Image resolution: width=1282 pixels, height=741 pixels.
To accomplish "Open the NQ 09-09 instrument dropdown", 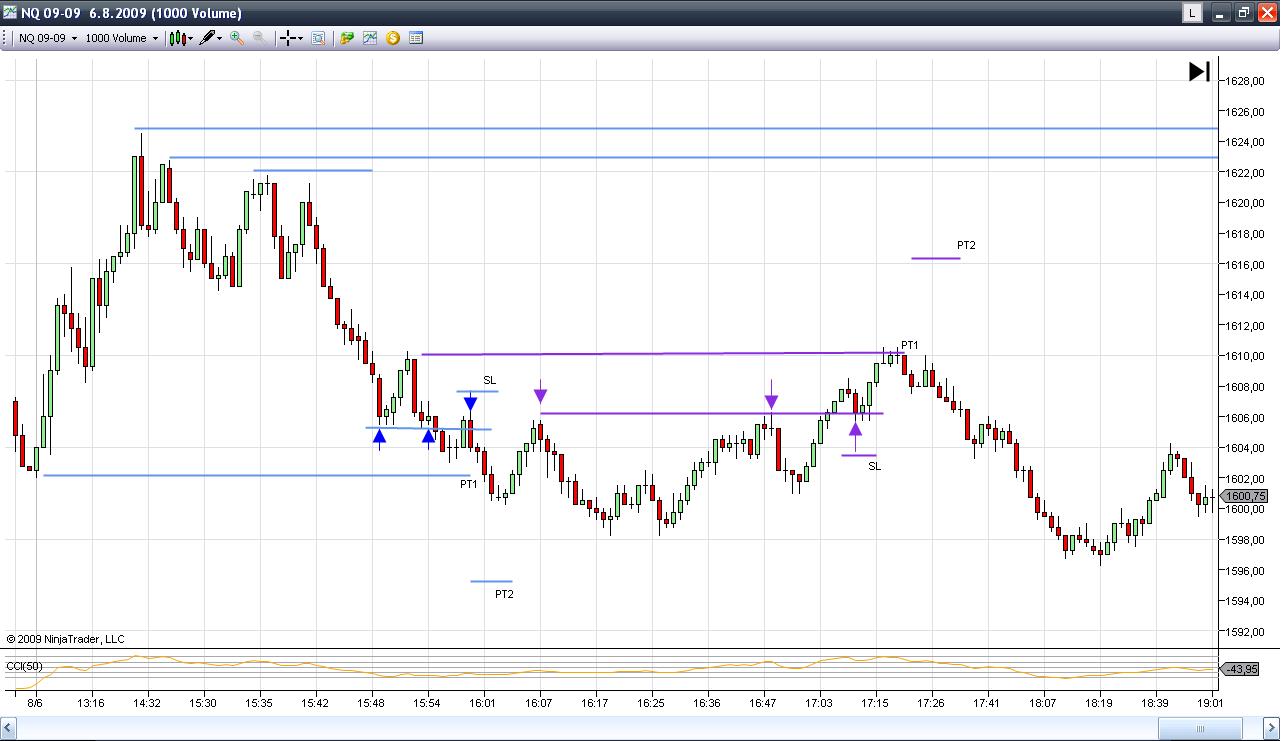I will (48, 38).
